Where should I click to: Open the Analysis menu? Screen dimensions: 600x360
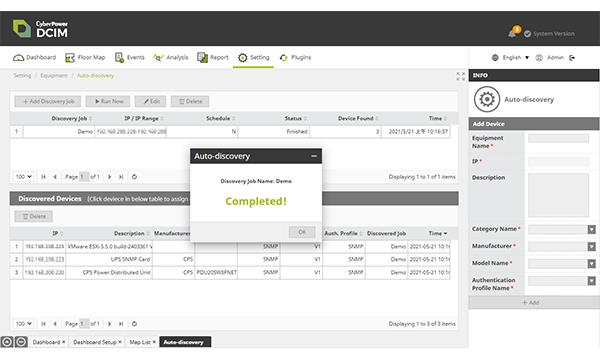coord(171,57)
